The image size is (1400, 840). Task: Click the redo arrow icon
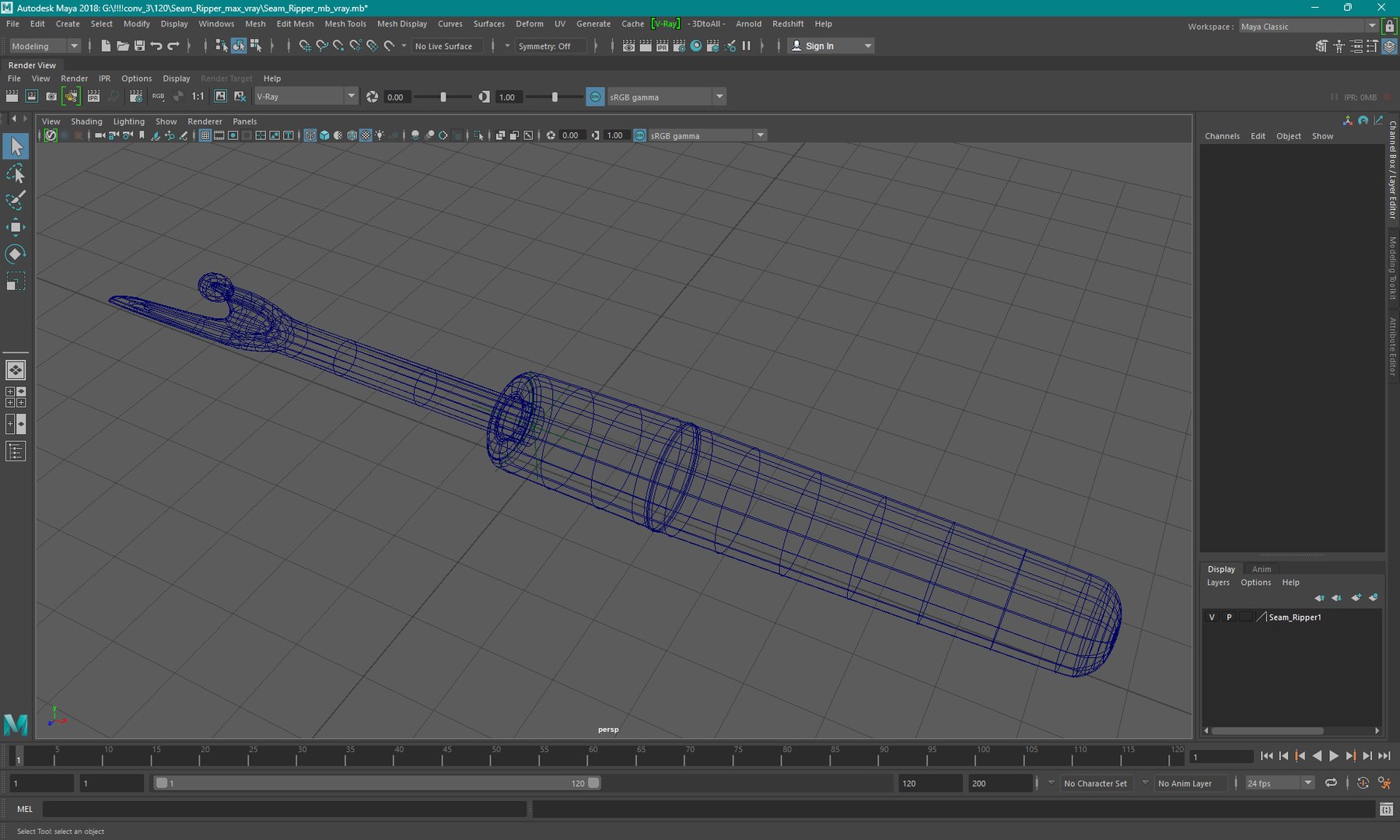tap(173, 46)
